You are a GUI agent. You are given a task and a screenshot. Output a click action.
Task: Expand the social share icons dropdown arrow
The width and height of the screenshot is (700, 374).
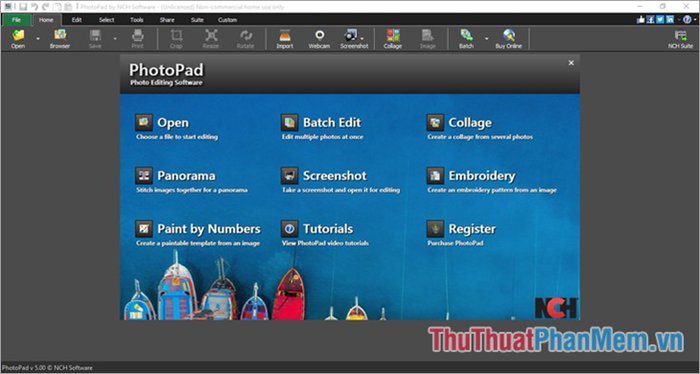coord(679,20)
